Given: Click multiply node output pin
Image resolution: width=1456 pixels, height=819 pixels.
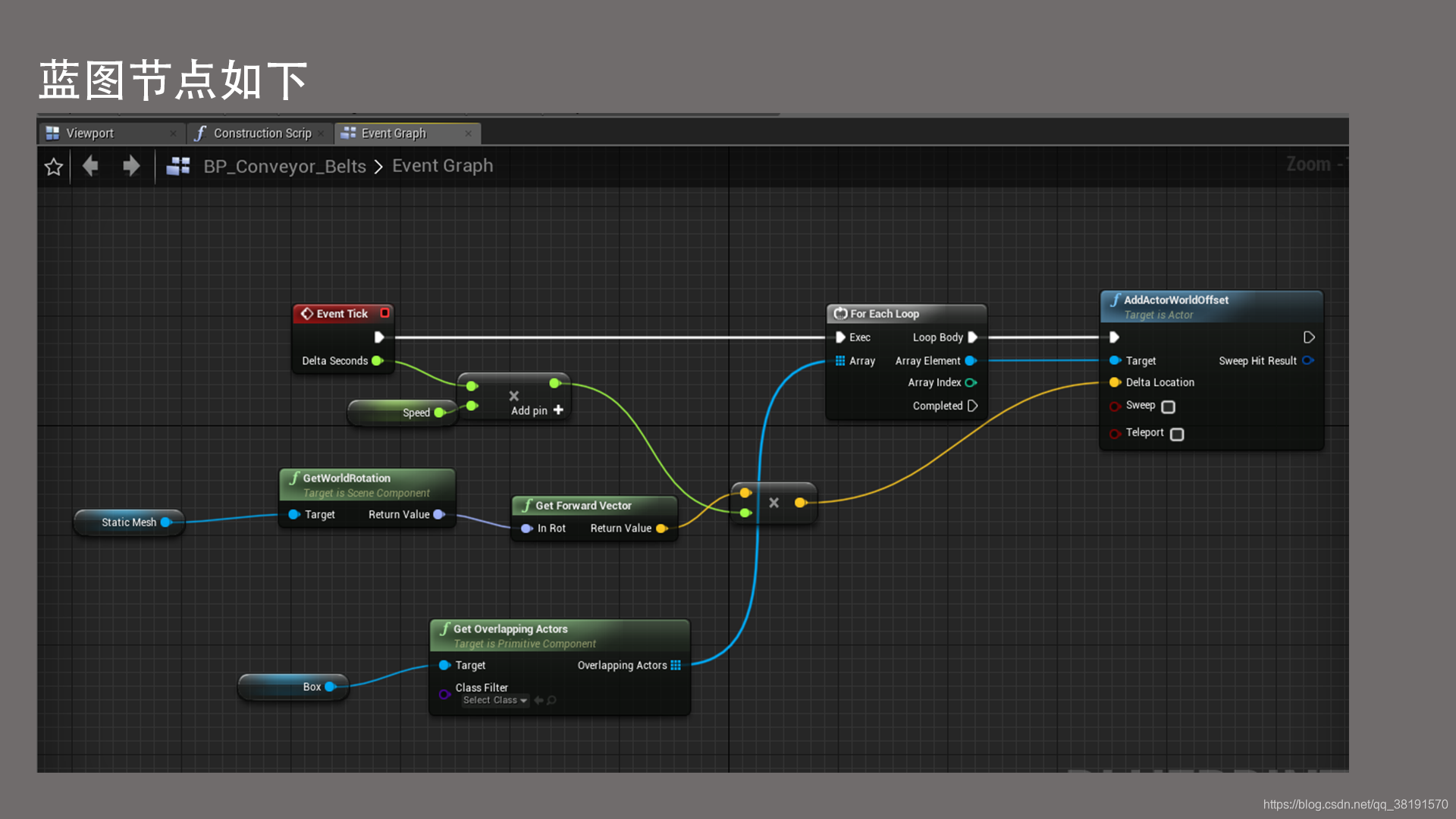Looking at the screenshot, I should [554, 383].
